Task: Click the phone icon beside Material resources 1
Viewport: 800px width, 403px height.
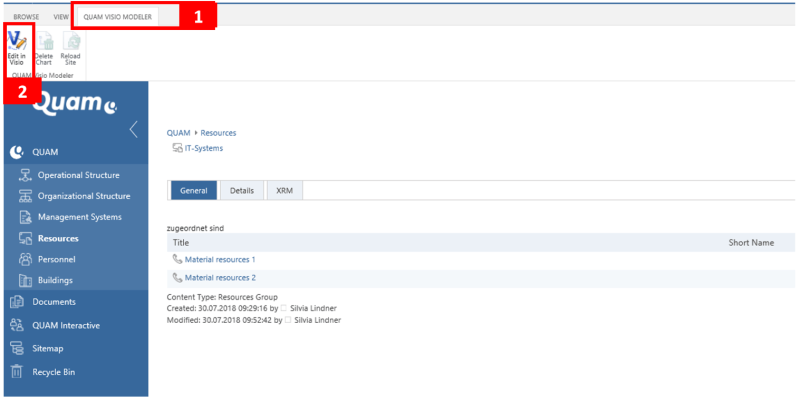Action: 177,259
